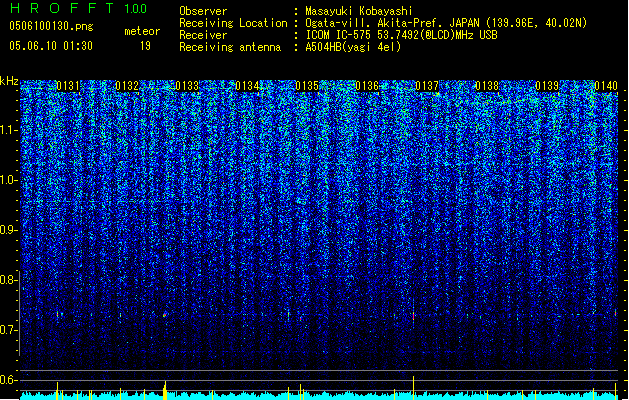Image resolution: width=629 pixels, height=400 pixels.
Task: Click the Receiver label
Action: click(x=203, y=35)
